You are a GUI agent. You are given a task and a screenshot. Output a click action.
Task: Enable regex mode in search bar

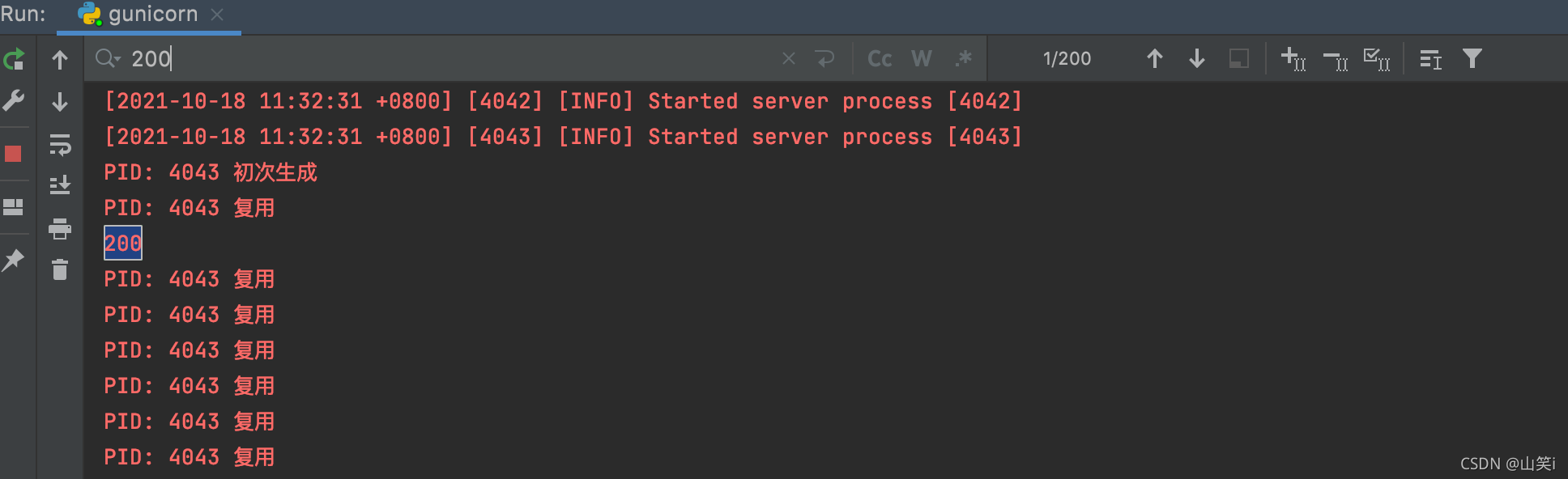[963, 57]
